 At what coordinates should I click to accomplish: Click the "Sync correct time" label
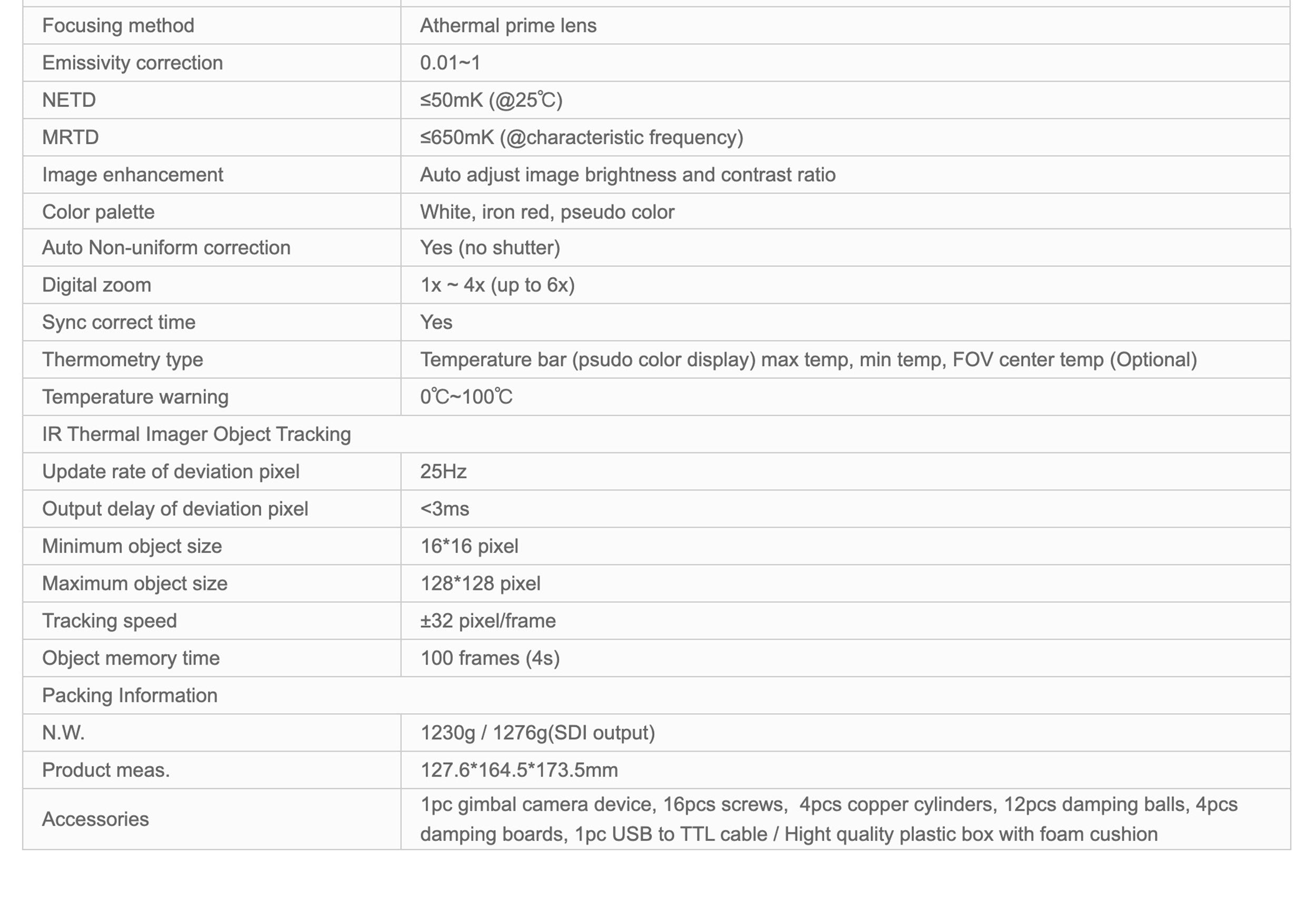pyautogui.click(x=118, y=322)
